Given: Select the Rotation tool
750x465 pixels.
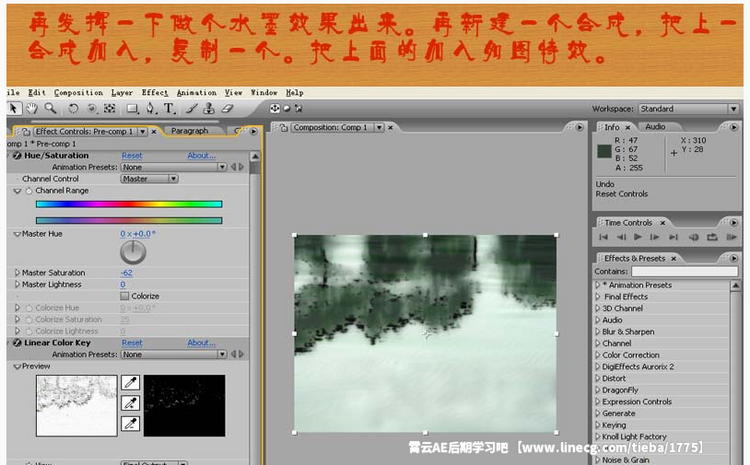Looking at the screenshot, I should [73, 109].
